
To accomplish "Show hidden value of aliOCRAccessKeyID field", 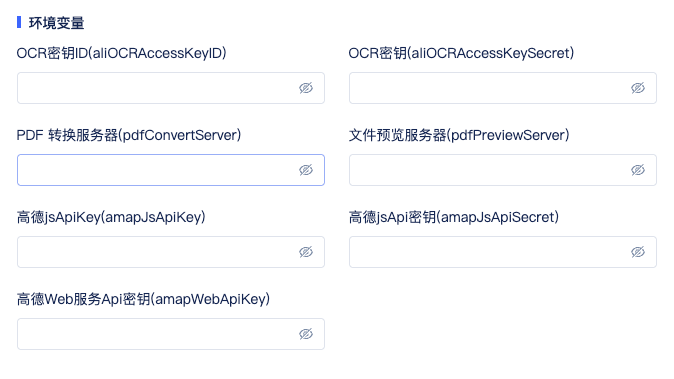I will click(x=306, y=88).
